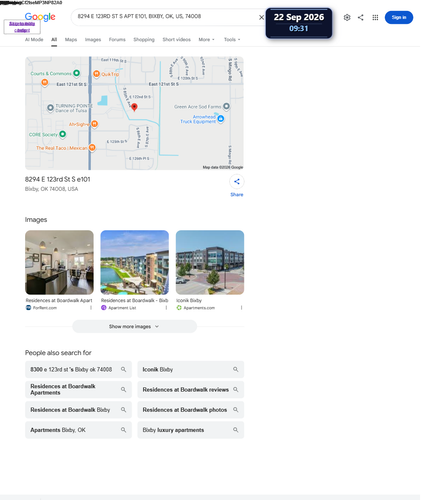Screen dimensions: 425x500
Task: Expand the More dropdown
Action: (206, 39)
